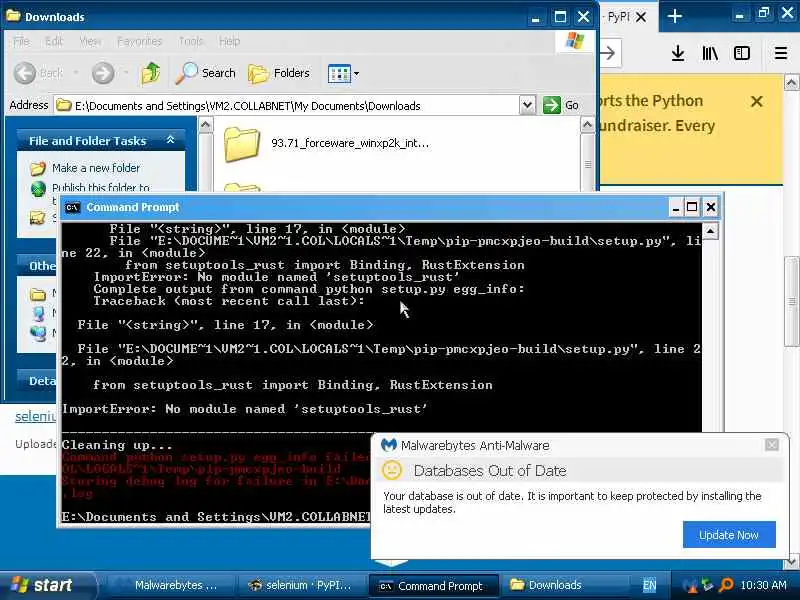This screenshot has width=800, height=600.
Task: Open Favorites menu in Downloads window
Action: click(139, 41)
